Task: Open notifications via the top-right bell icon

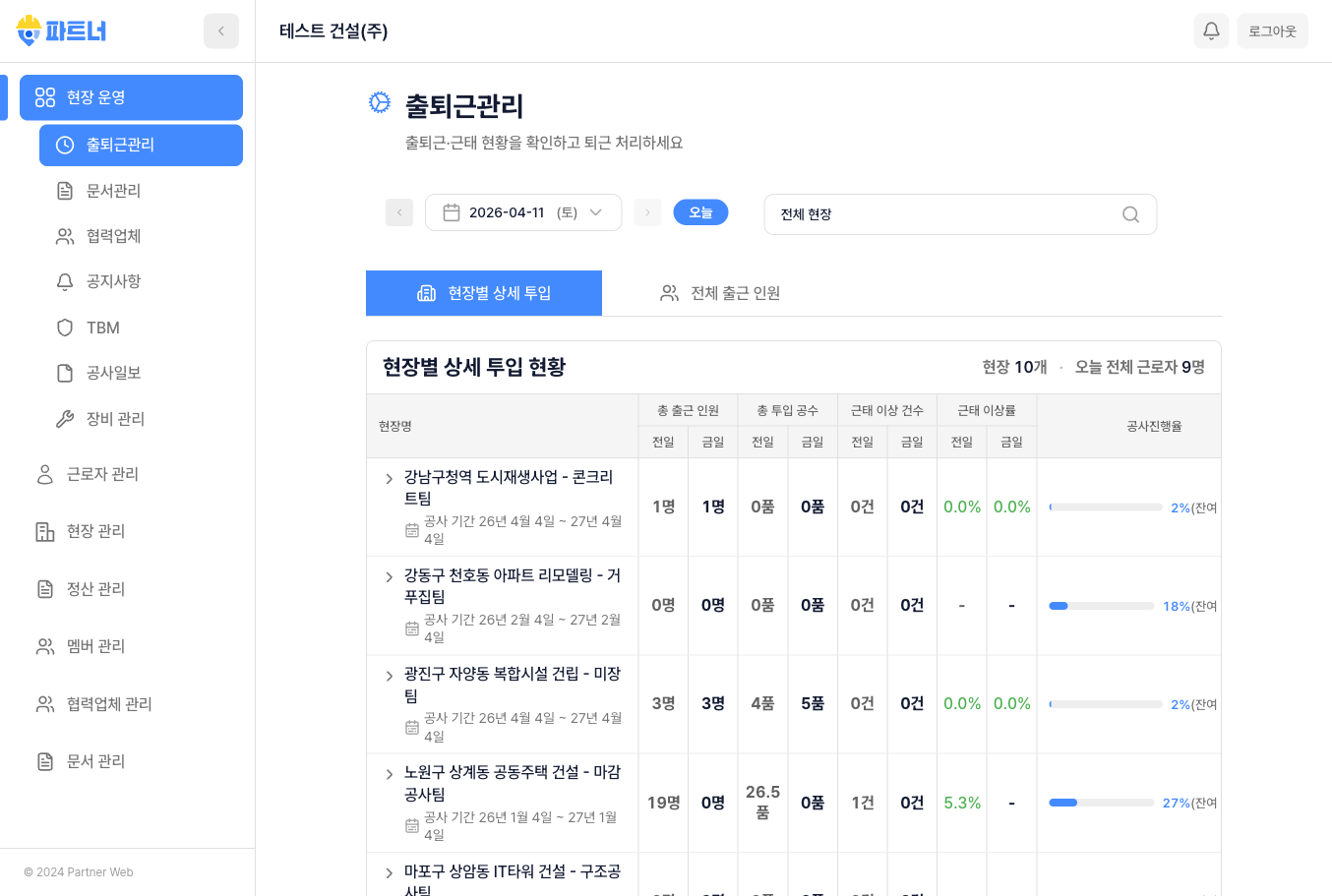Action: (1211, 30)
